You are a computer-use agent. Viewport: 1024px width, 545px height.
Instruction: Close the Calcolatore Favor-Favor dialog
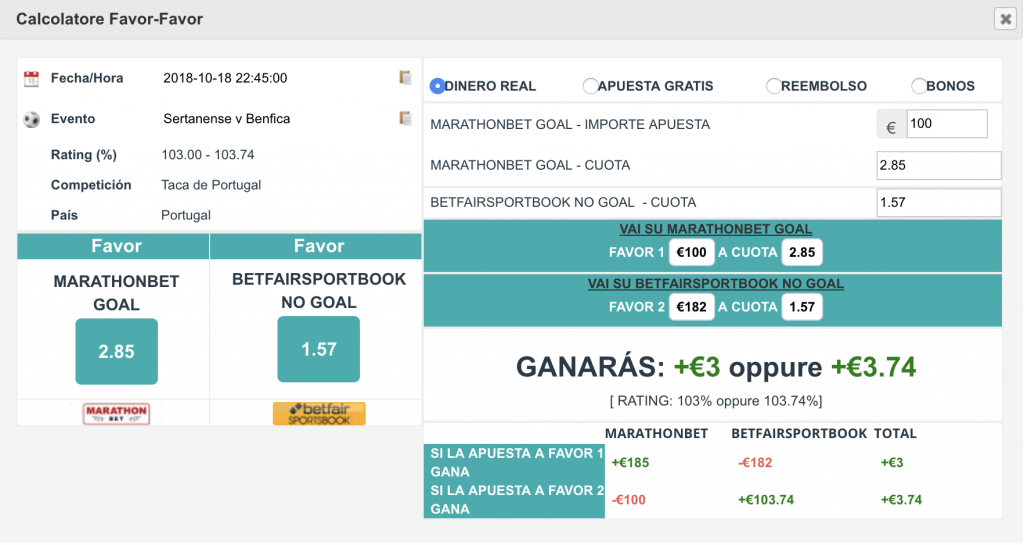point(1006,19)
